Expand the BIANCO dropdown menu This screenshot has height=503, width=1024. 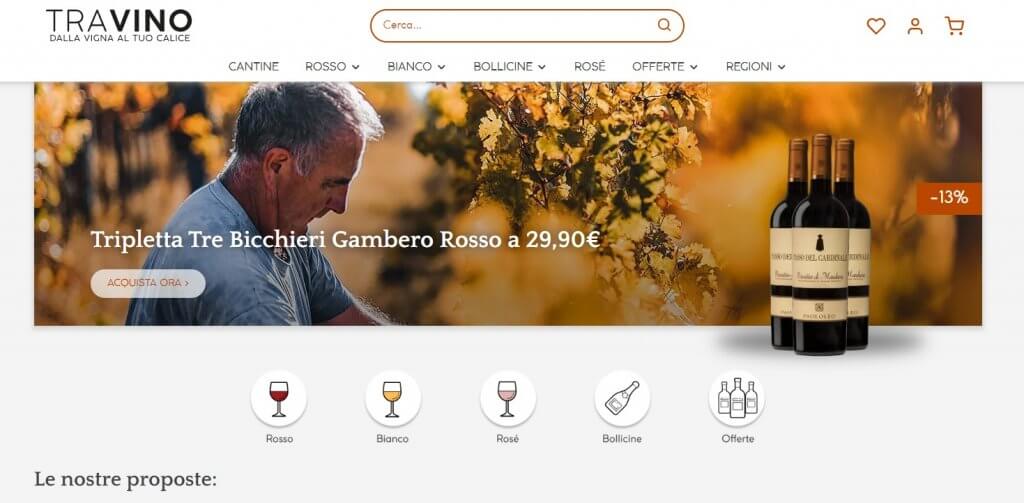coord(416,67)
